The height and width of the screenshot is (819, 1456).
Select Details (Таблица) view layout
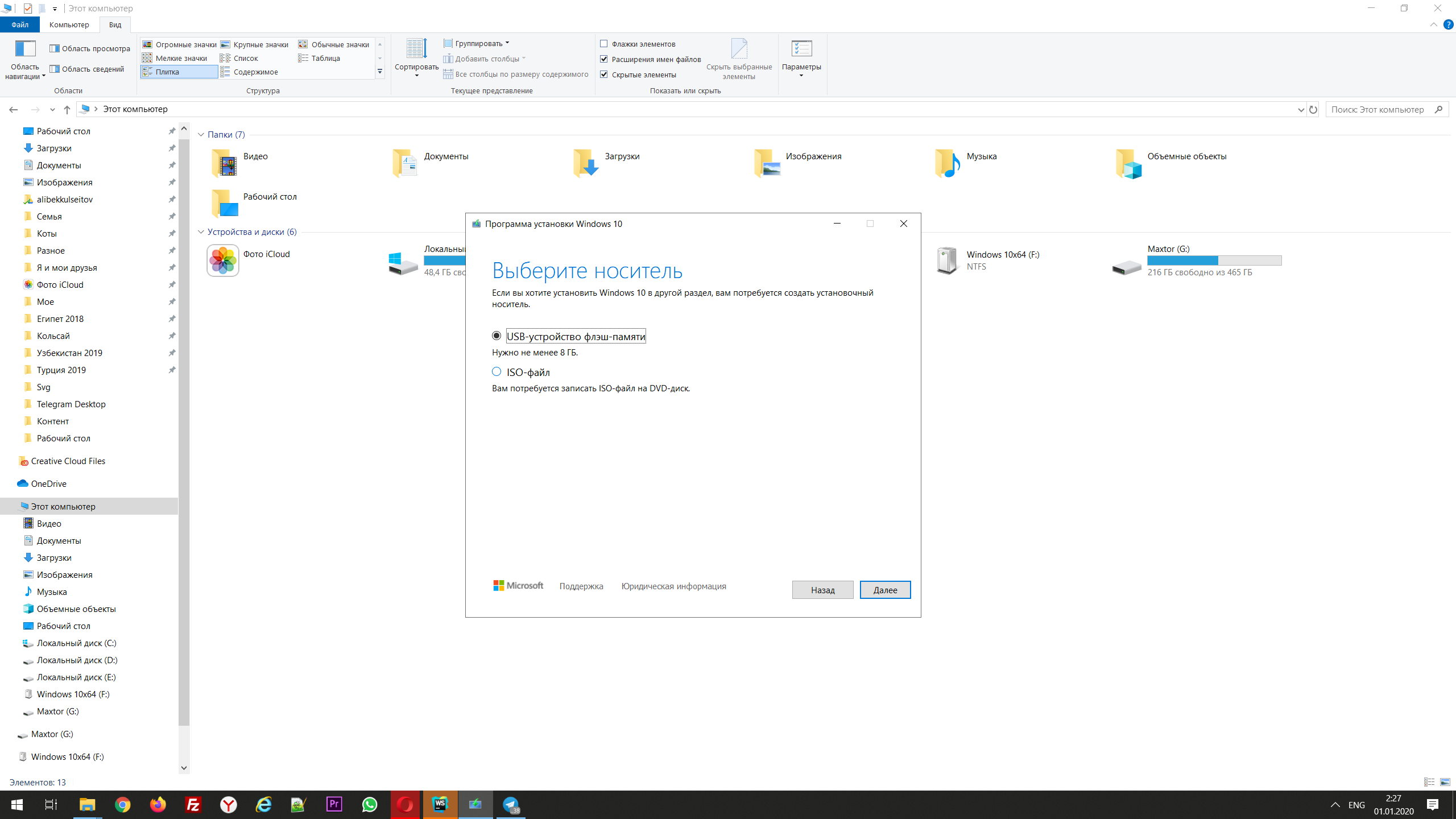(x=319, y=58)
